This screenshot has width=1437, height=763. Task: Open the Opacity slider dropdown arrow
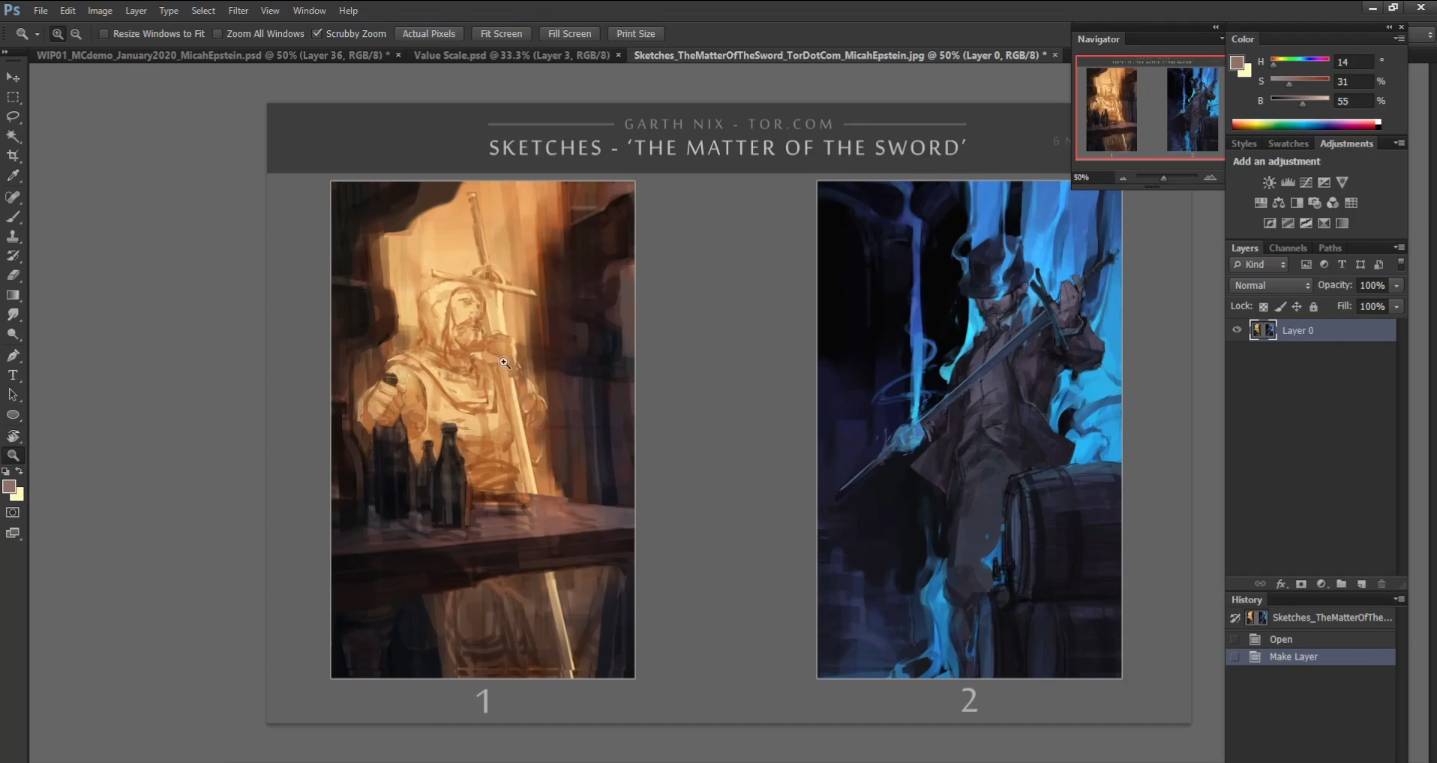pos(1396,285)
